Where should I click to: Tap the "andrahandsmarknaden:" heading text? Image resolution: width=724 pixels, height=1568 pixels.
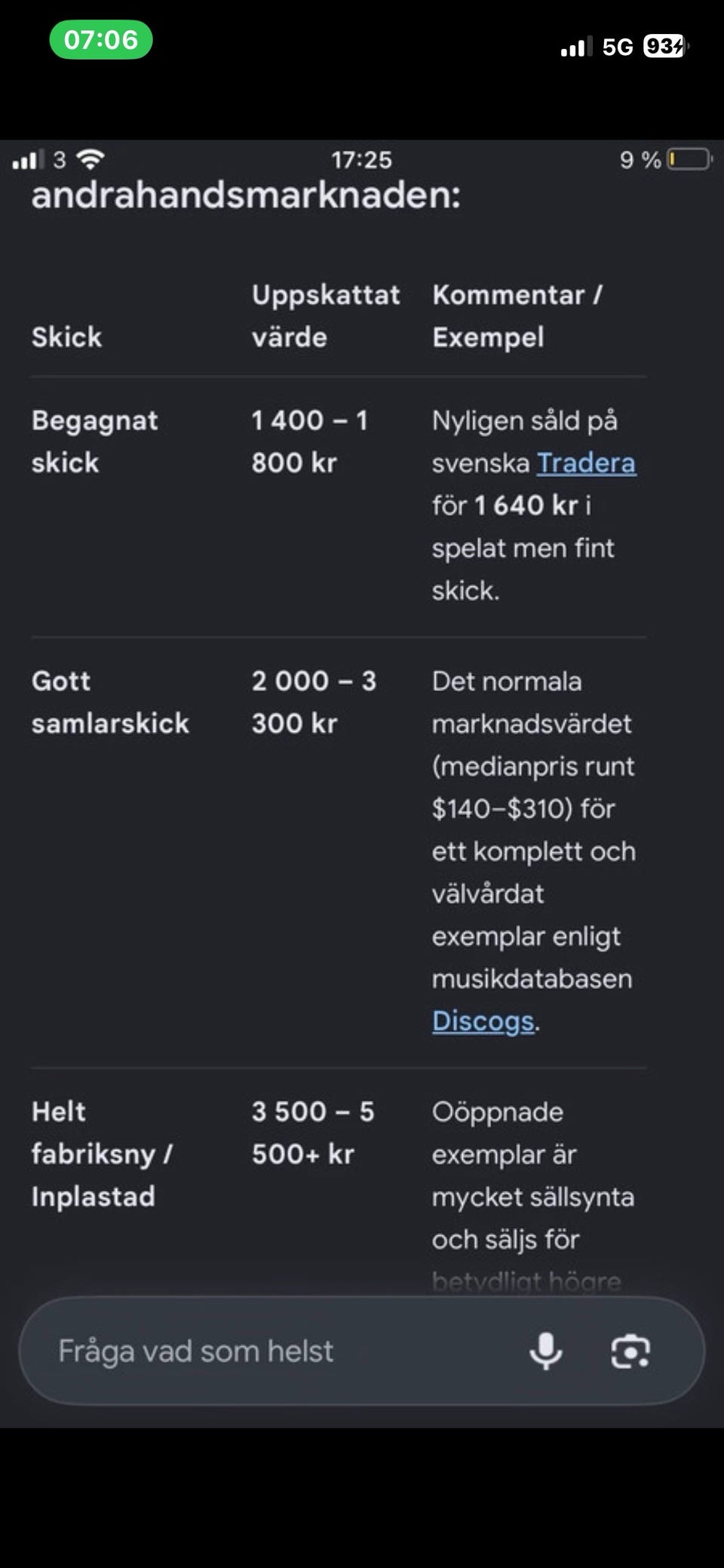(246, 195)
